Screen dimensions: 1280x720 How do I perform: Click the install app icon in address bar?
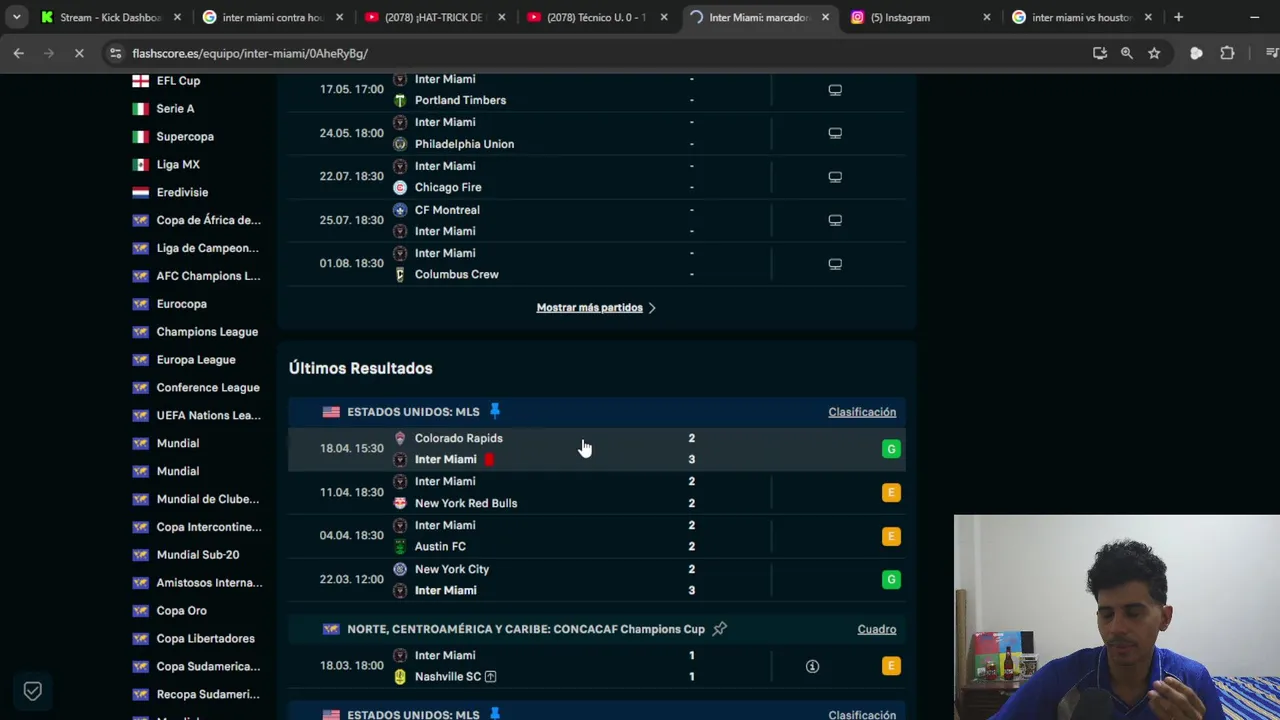1100,53
